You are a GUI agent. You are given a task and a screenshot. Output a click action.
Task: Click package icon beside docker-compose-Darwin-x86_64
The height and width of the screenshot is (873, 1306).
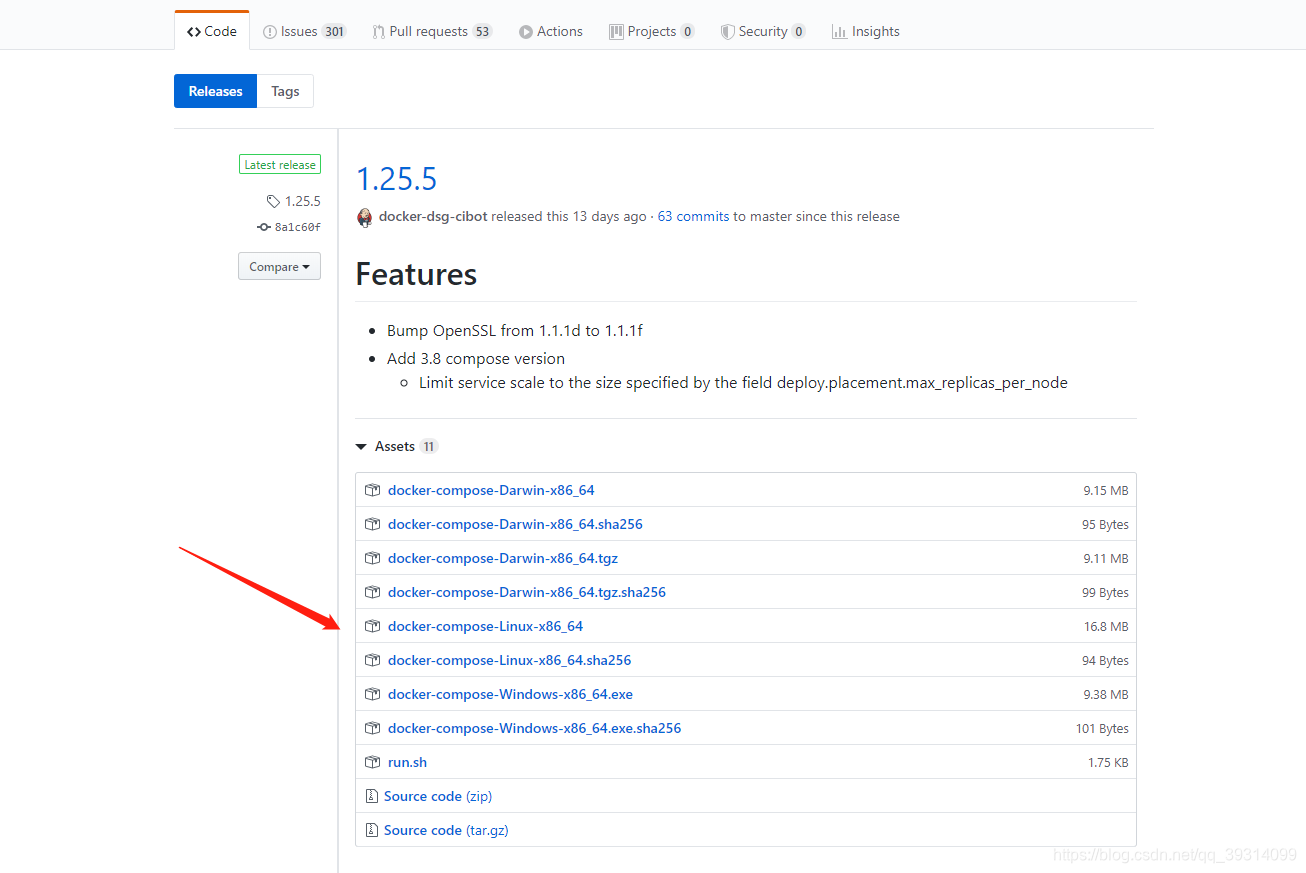372,490
